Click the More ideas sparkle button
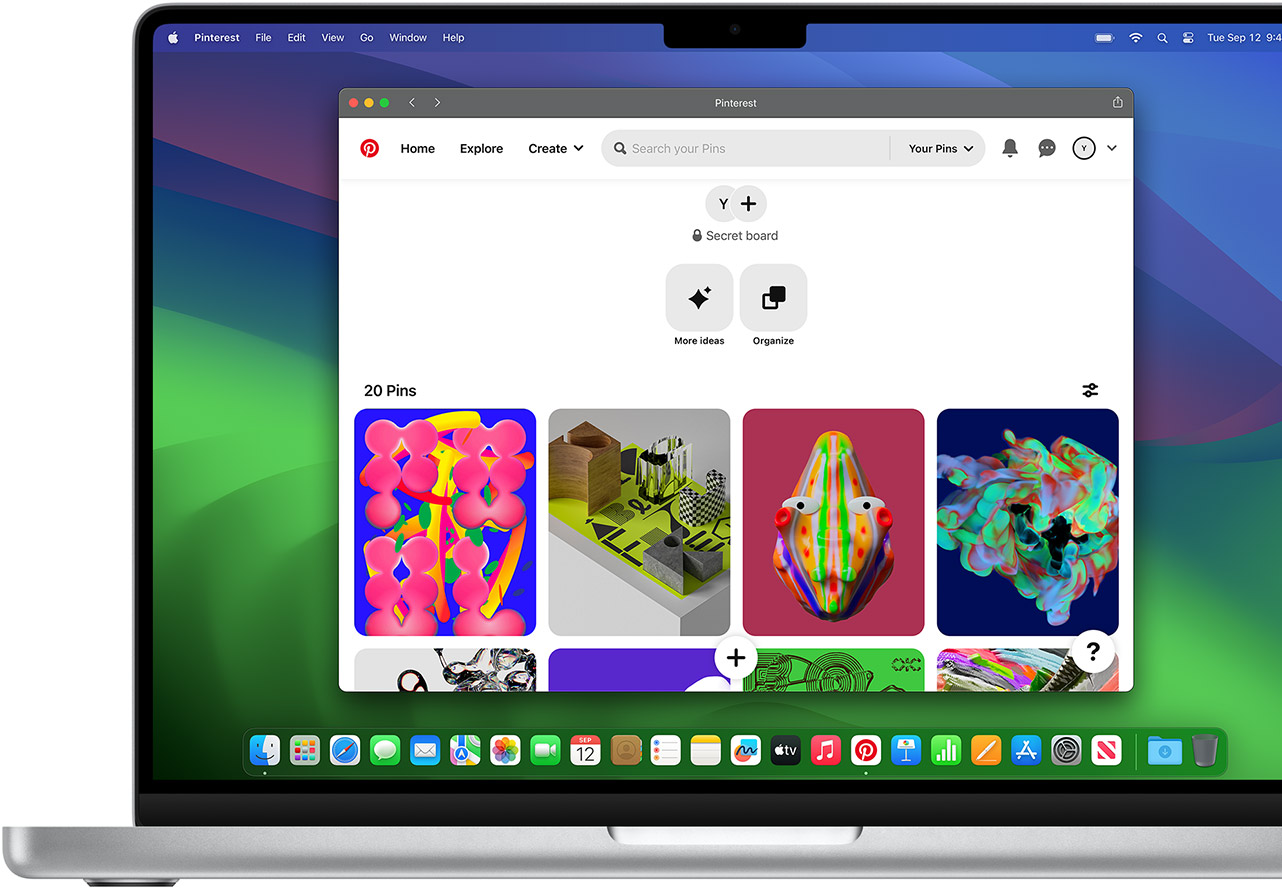This screenshot has width=1282, height=890. (699, 298)
